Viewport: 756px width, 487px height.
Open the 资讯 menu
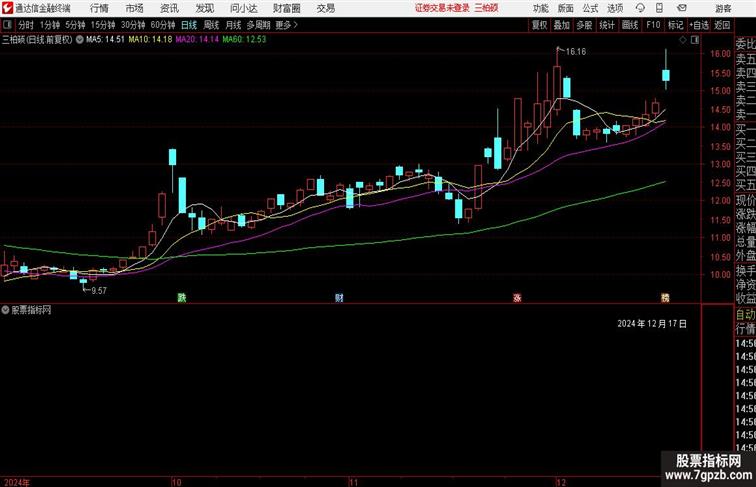tap(169, 8)
